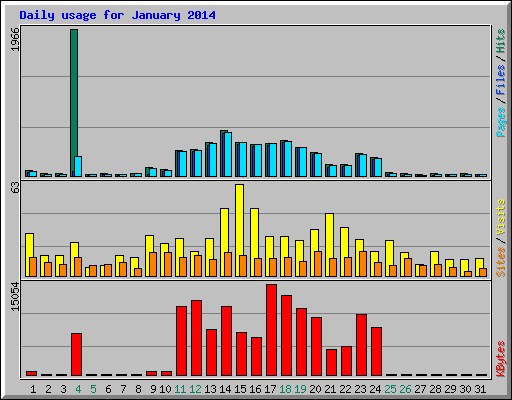Click the green weekend day label 12

click(195, 389)
